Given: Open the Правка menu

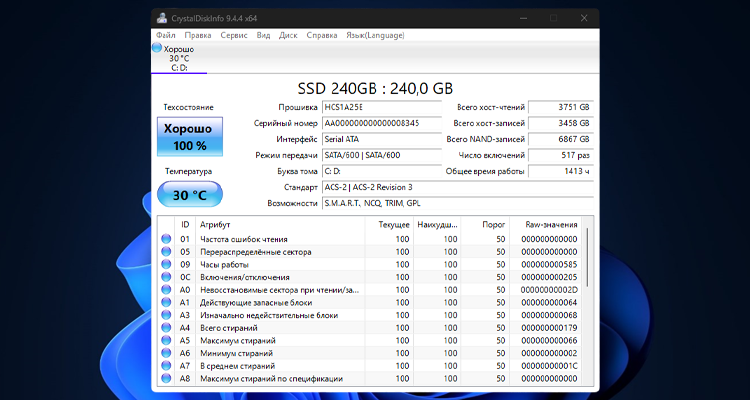Looking at the screenshot, I should [198, 35].
